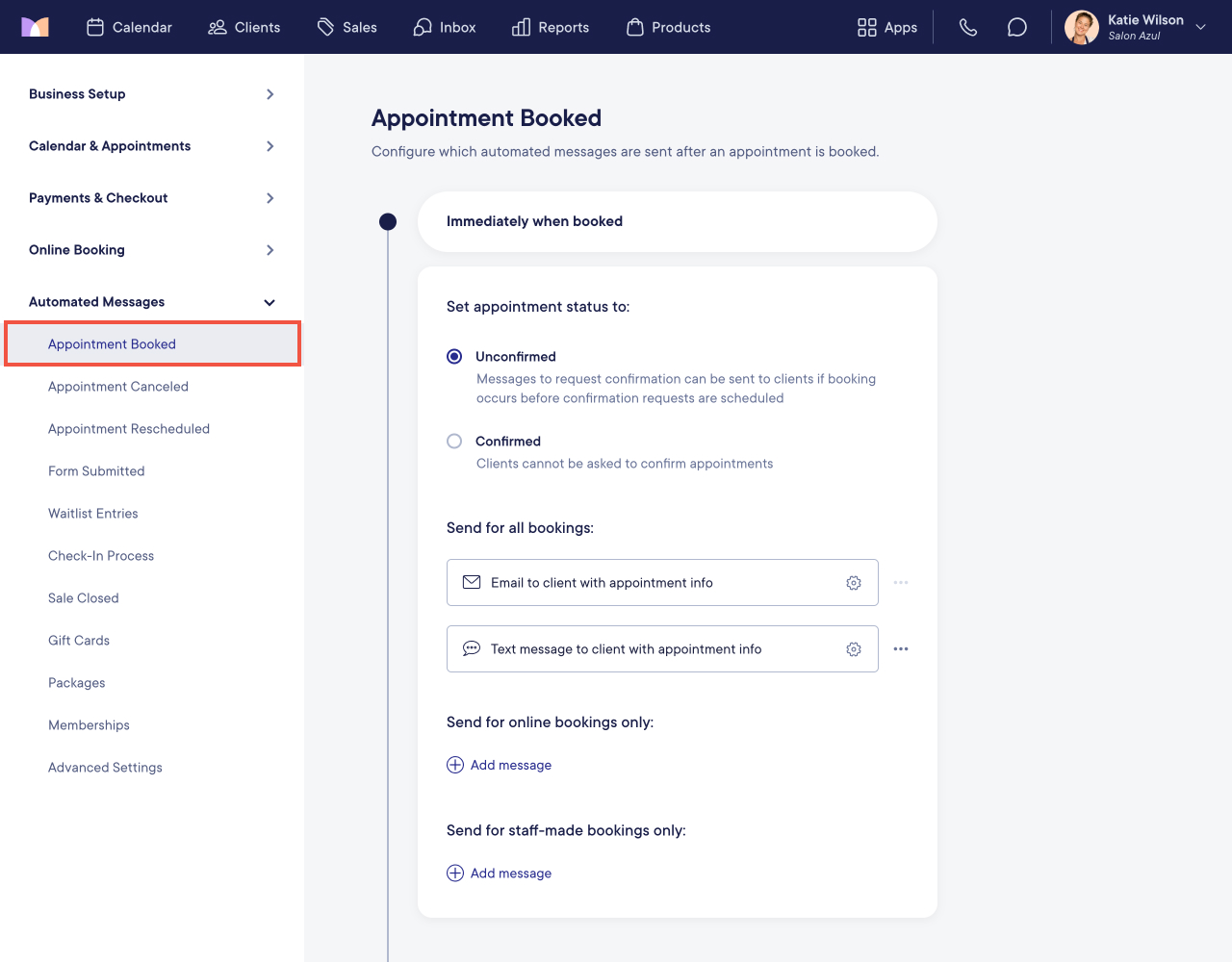Select the Confirmed status radio button

pos(454,441)
